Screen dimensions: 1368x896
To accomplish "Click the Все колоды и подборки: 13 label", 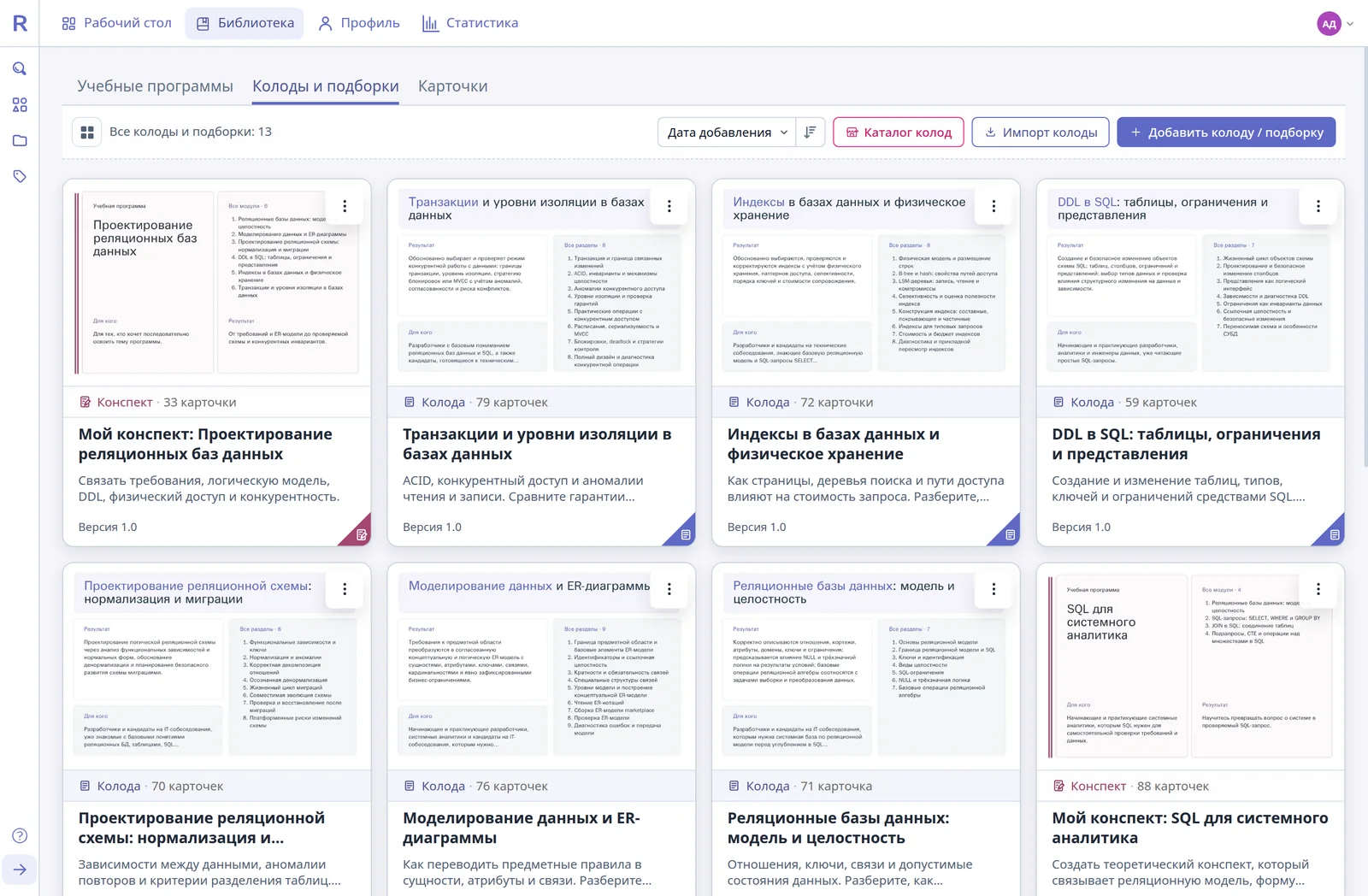I will coord(191,132).
